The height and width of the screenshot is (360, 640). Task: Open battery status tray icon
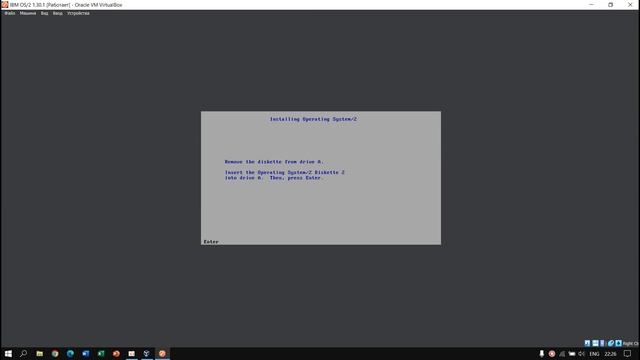tap(572, 353)
